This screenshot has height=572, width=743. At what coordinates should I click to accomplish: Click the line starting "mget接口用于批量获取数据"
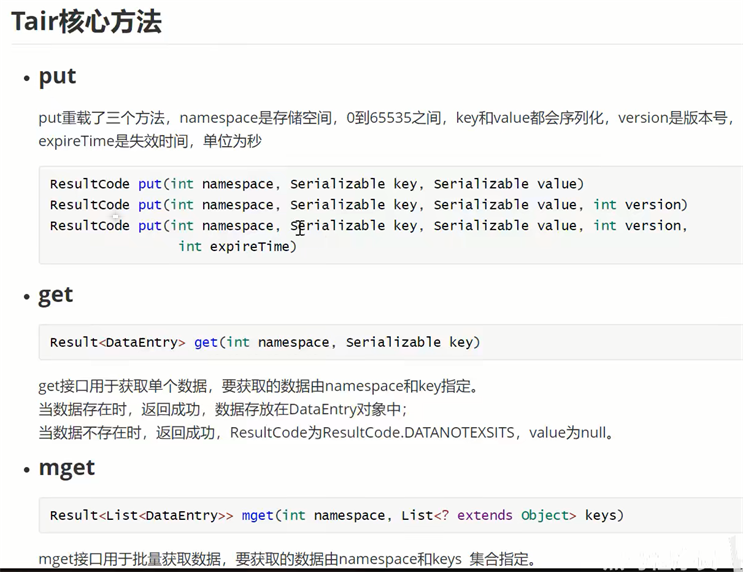click(287, 559)
